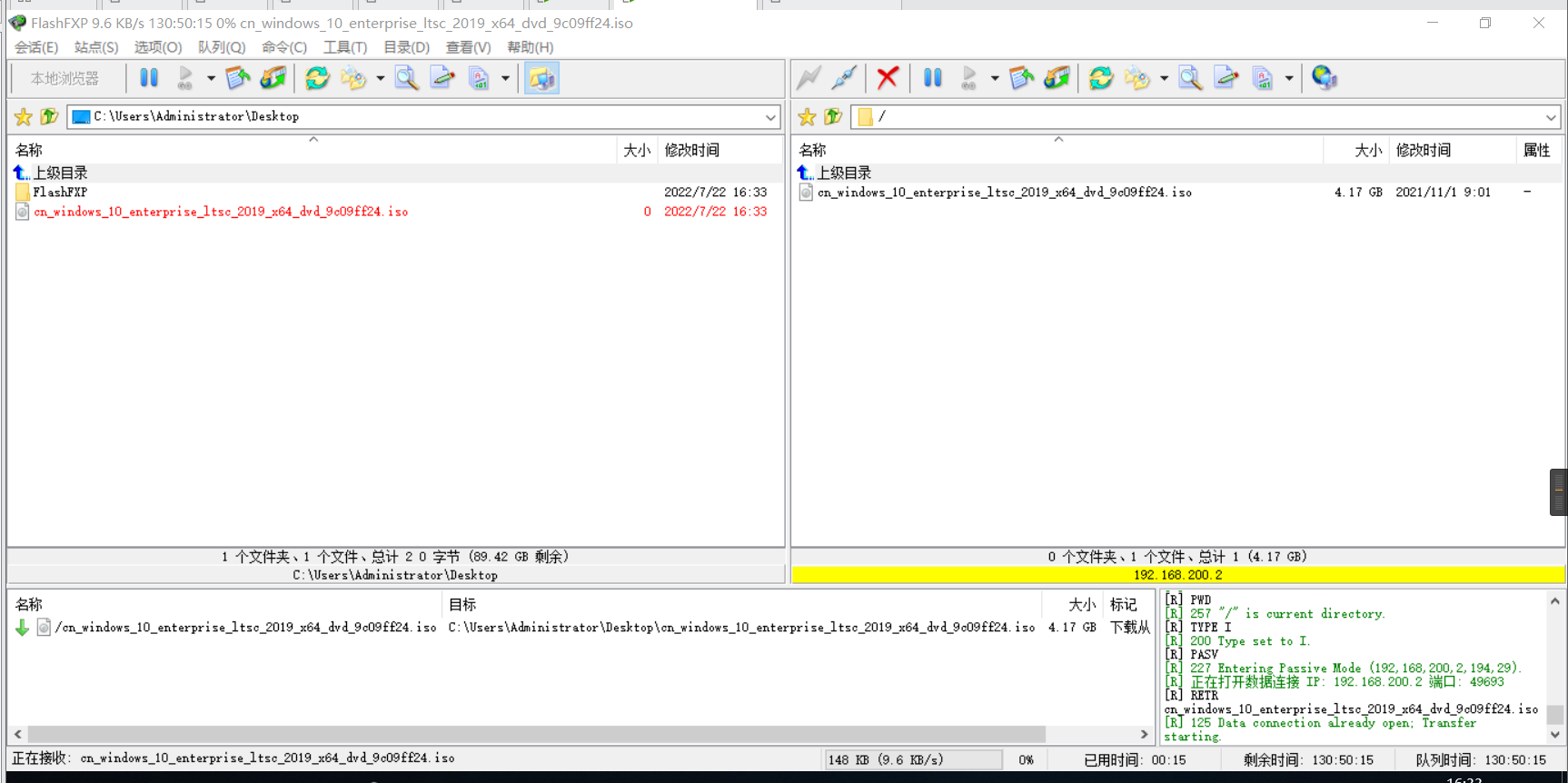Open the 帮助(H) menu
Viewport: 1568px width, 783px height.
coord(530,47)
